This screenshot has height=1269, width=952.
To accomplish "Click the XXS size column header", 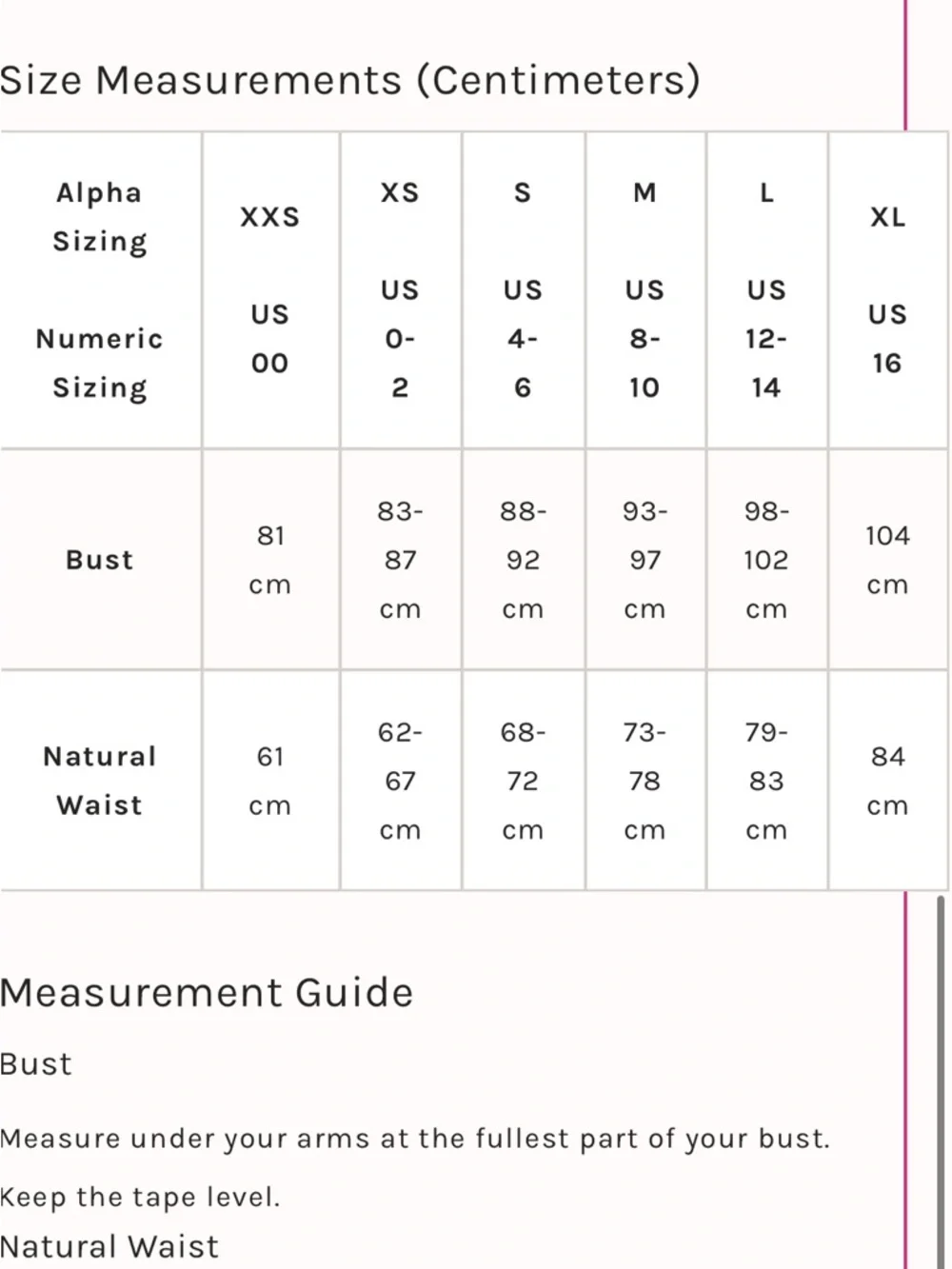I will [270, 289].
